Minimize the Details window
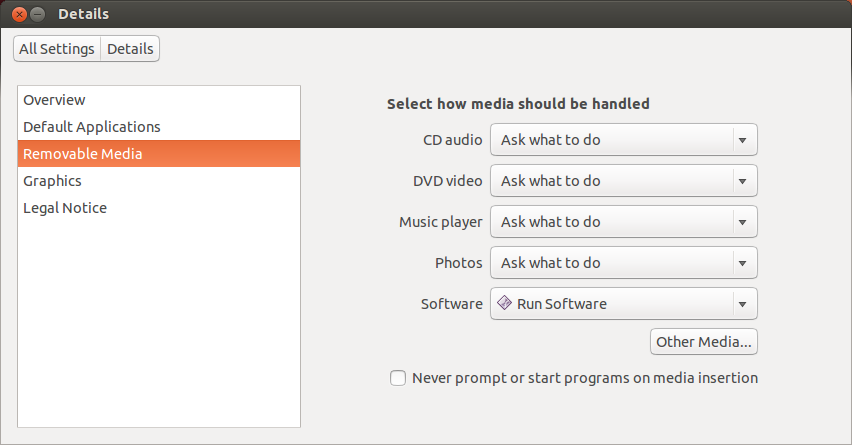The width and height of the screenshot is (852, 445). point(38,14)
